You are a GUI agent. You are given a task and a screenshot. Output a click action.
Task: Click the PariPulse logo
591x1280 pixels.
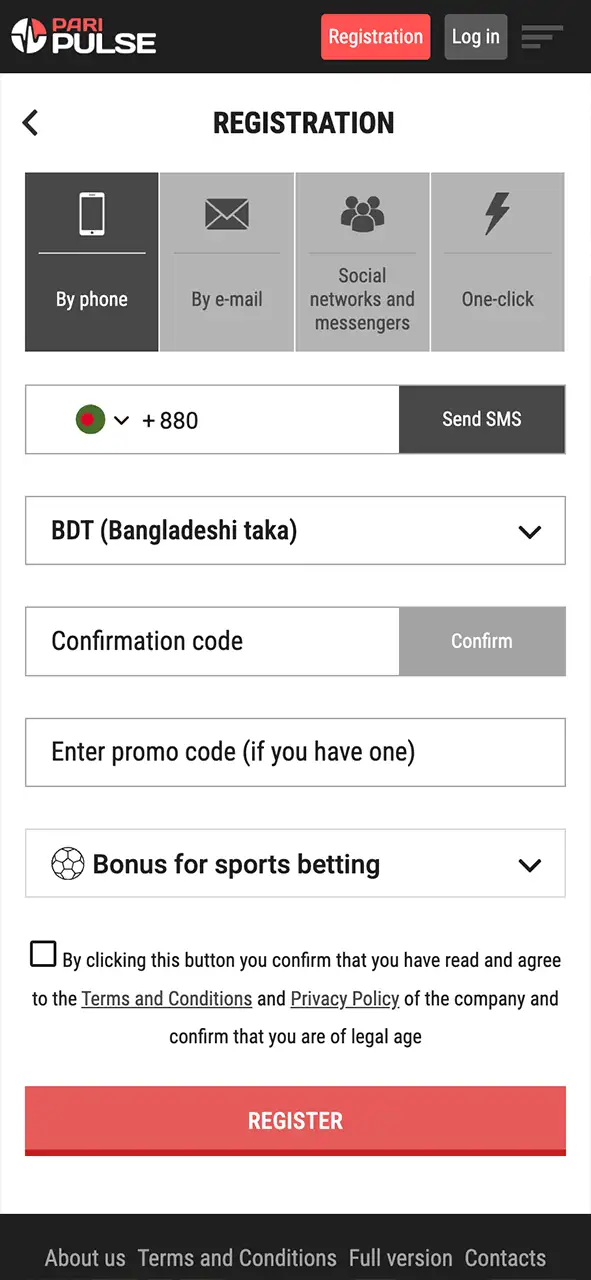click(83, 36)
